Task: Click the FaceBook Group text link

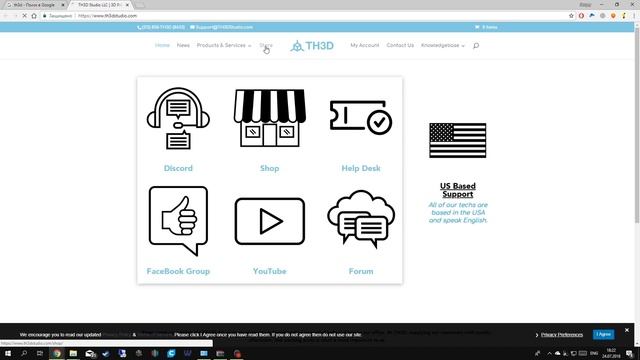Action: pyautogui.click(x=178, y=271)
